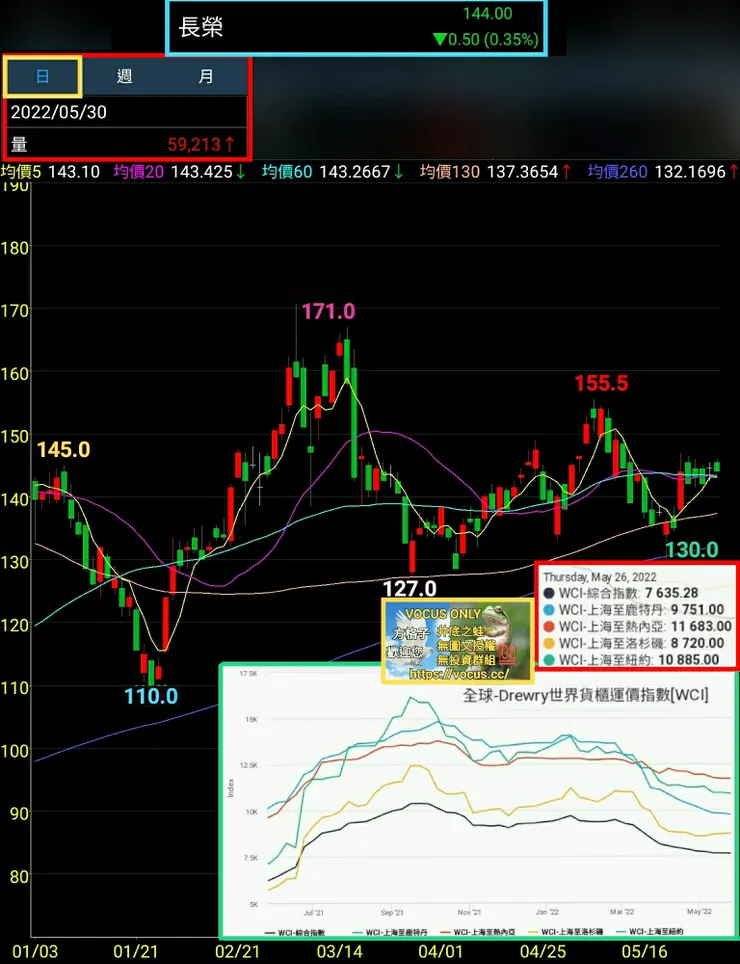Click the 均價5 moving average label
The image size is (740, 964).
click(x=22, y=172)
